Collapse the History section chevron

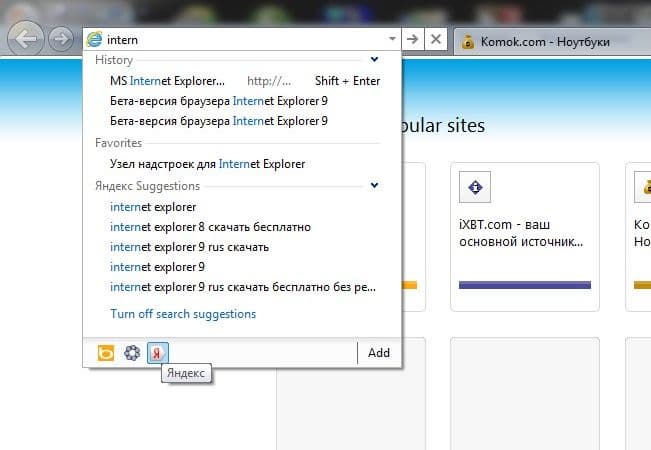374,59
